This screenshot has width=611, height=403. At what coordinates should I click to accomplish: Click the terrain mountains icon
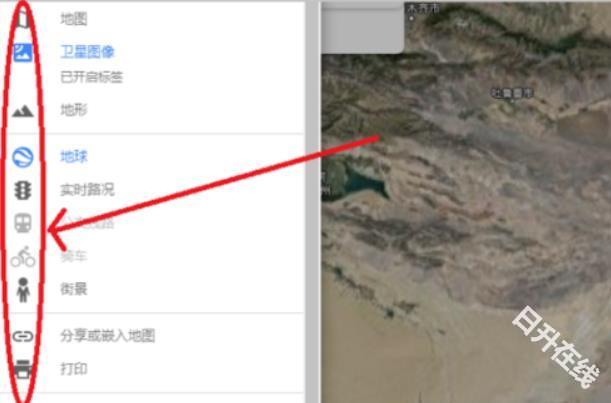[23, 111]
